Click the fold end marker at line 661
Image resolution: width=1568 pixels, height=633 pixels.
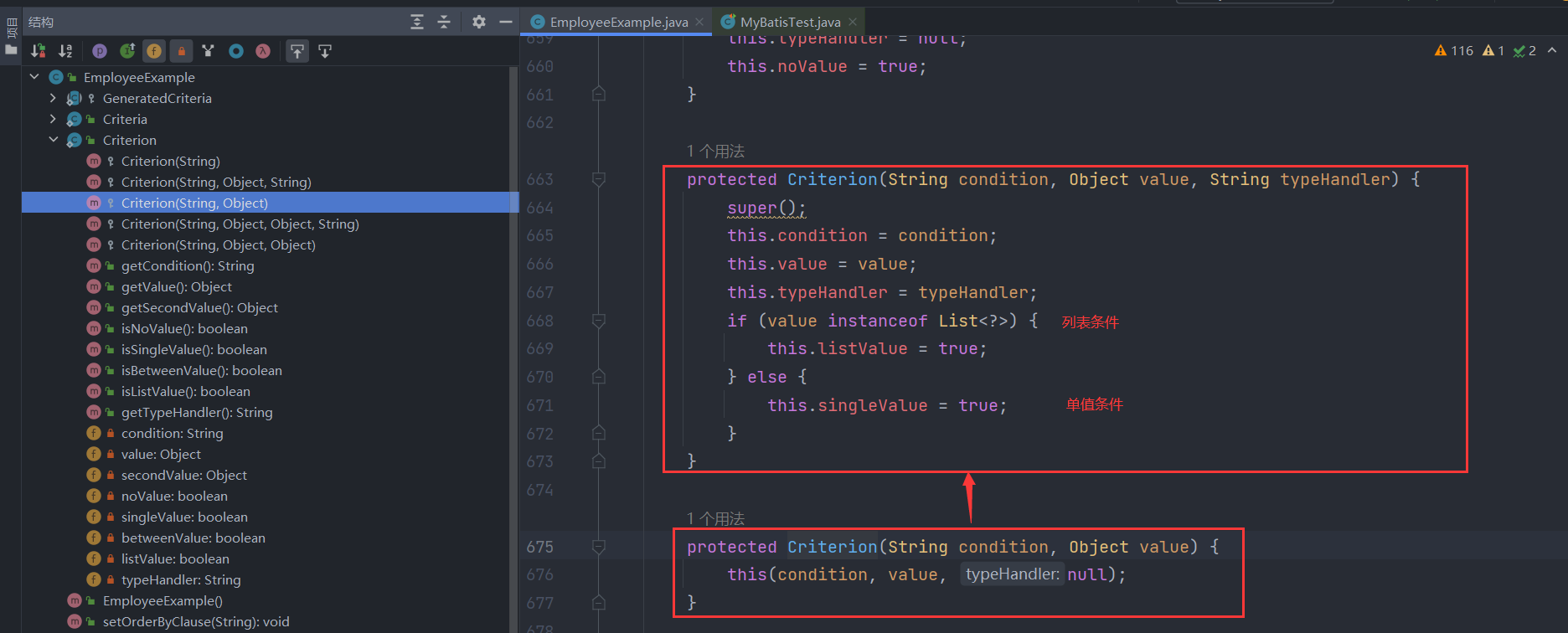click(x=599, y=94)
